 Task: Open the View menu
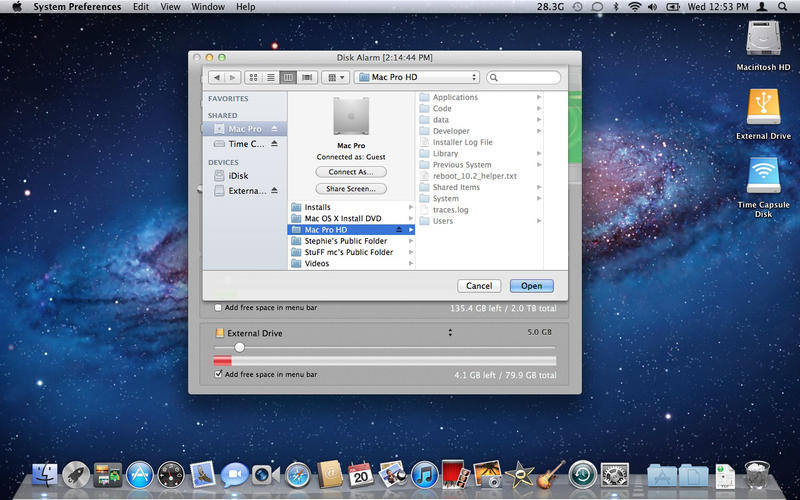(170, 7)
